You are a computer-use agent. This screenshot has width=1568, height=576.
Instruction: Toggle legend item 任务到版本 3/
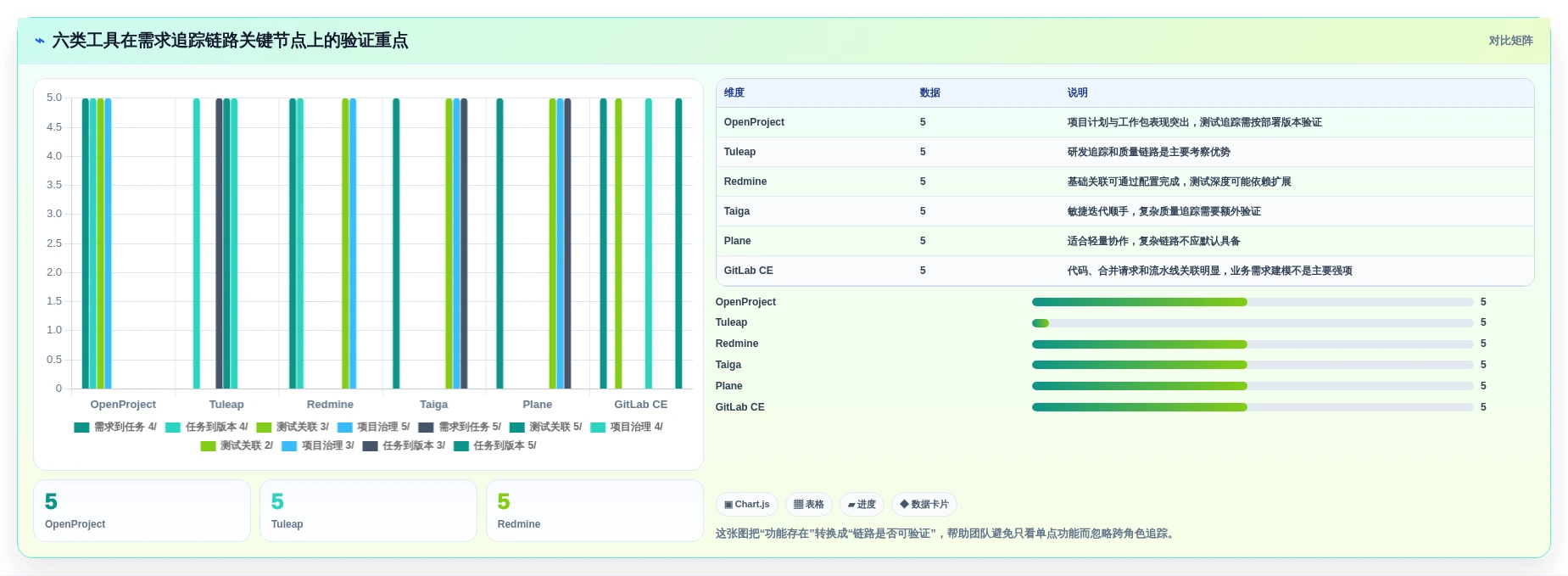point(404,446)
